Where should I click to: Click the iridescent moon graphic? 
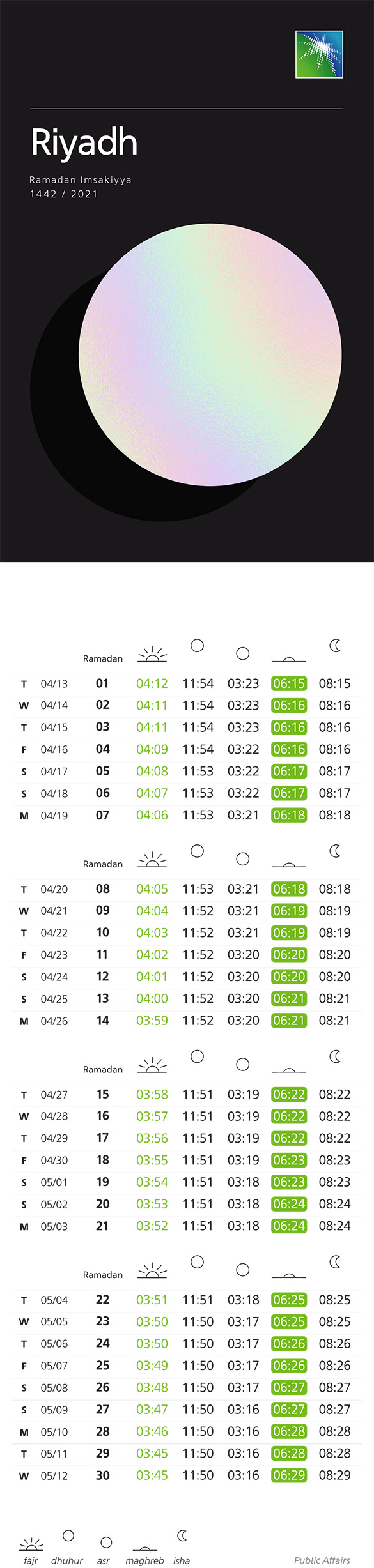click(x=210, y=354)
